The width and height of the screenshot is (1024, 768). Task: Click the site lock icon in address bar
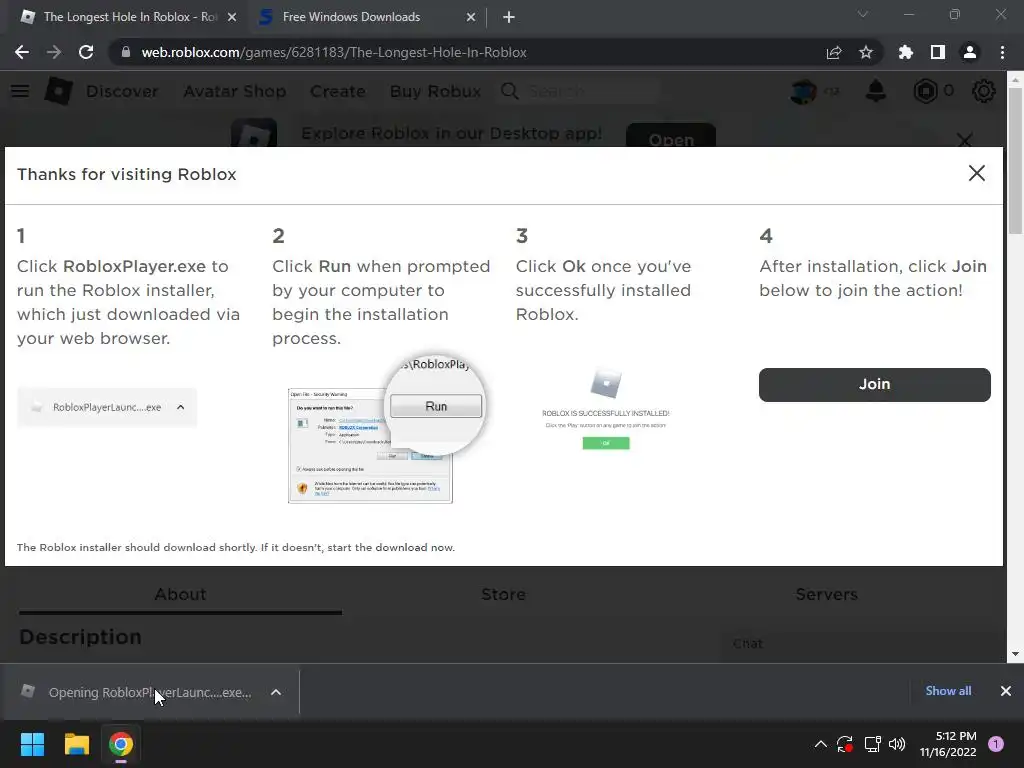[126, 52]
